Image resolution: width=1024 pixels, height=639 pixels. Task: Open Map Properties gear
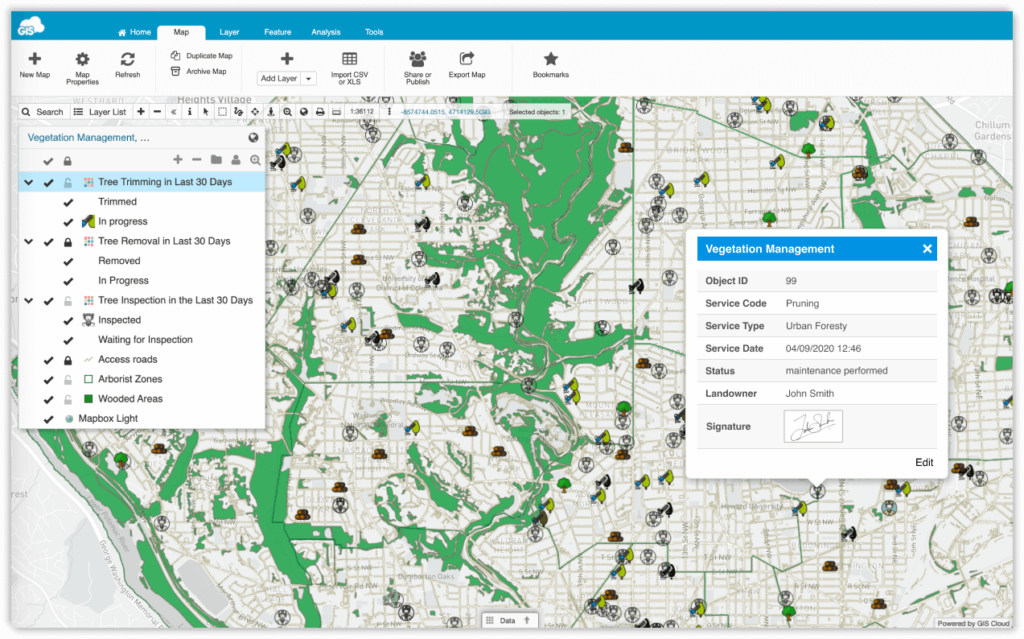click(x=82, y=60)
